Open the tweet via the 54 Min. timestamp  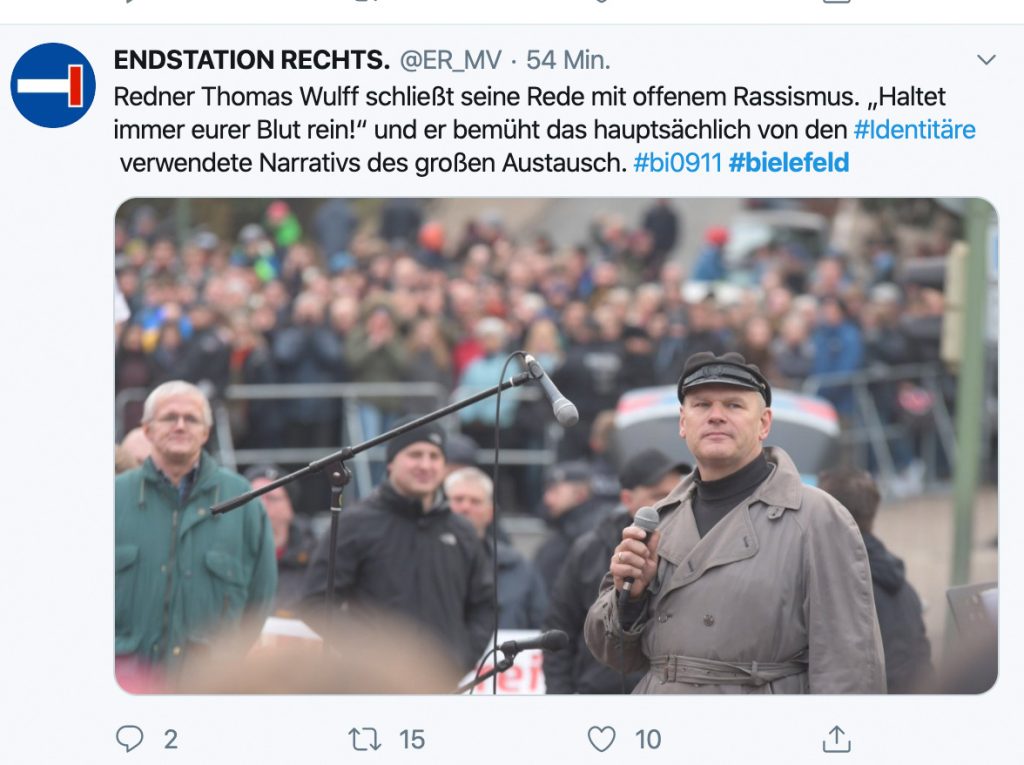tap(568, 60)
